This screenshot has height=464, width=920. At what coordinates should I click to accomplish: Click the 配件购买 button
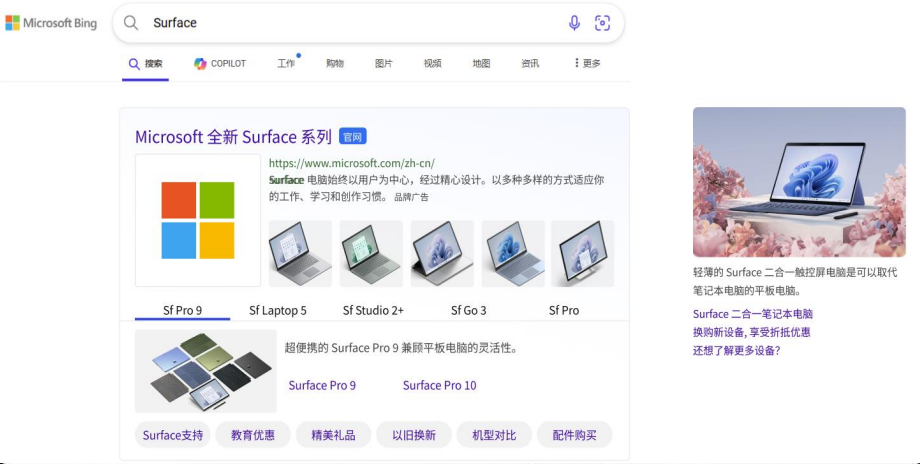574,435
